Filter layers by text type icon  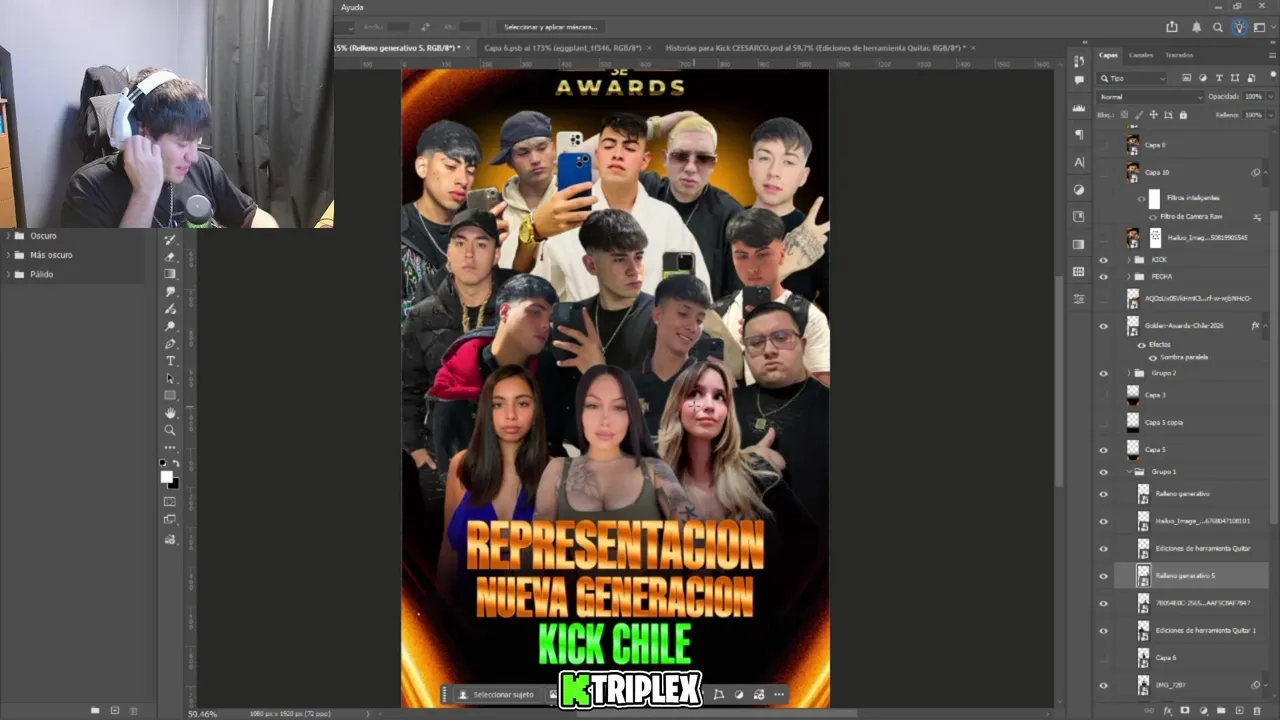[x=1218, y=78]
